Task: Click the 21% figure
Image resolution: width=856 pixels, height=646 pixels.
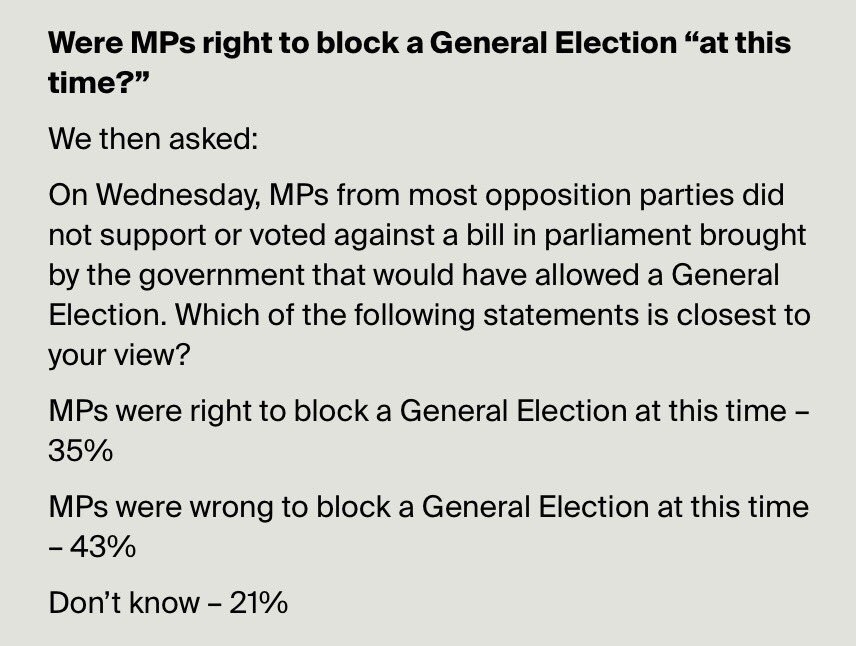Action: 258,603
